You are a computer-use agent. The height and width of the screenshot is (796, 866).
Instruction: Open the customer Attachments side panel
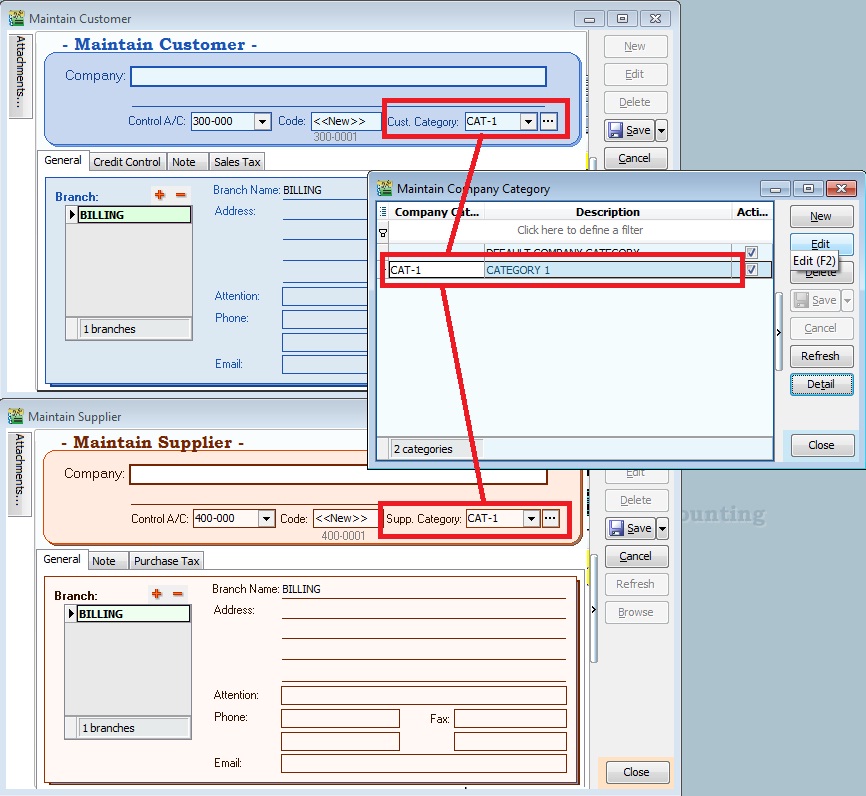point(21,76)
